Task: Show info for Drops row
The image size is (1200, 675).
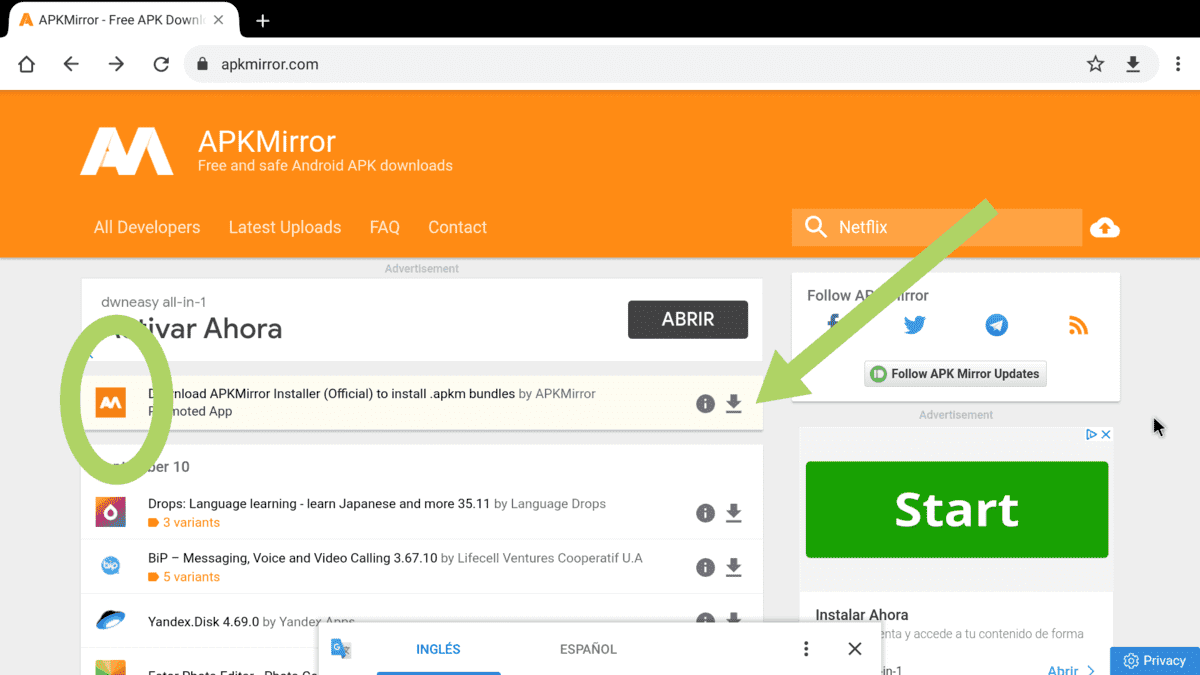Action: click(x=705, y=513)
